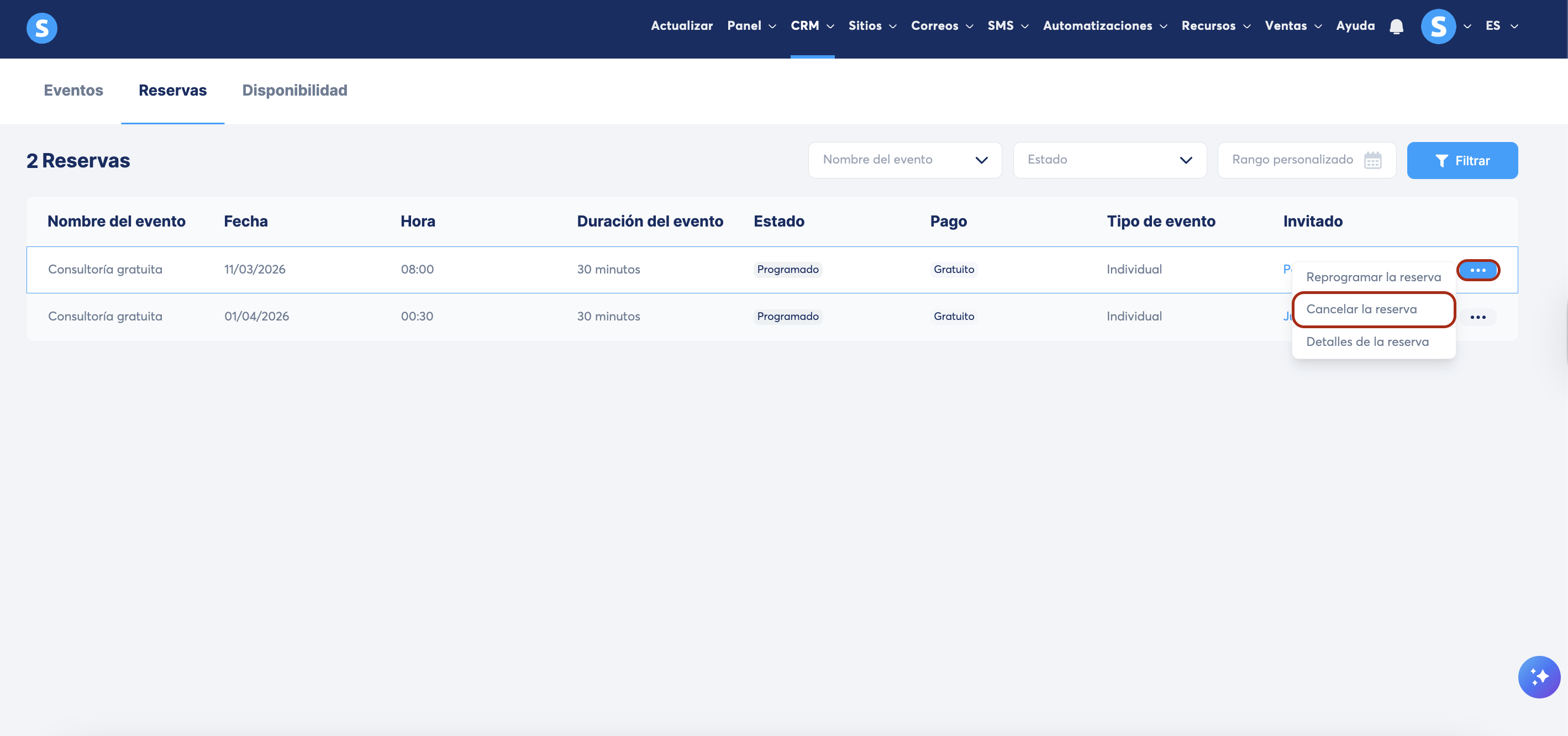Expand the Estado filter dropdown

point(1109,160)
